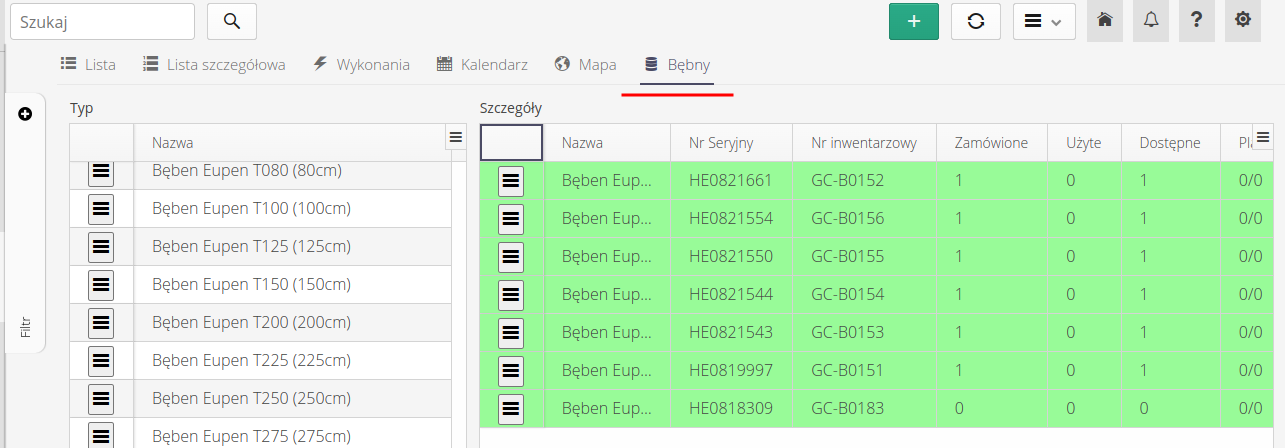This screenshot has width=1285, height=448.
Task: Click the magnifier search button
Action: 231,21
